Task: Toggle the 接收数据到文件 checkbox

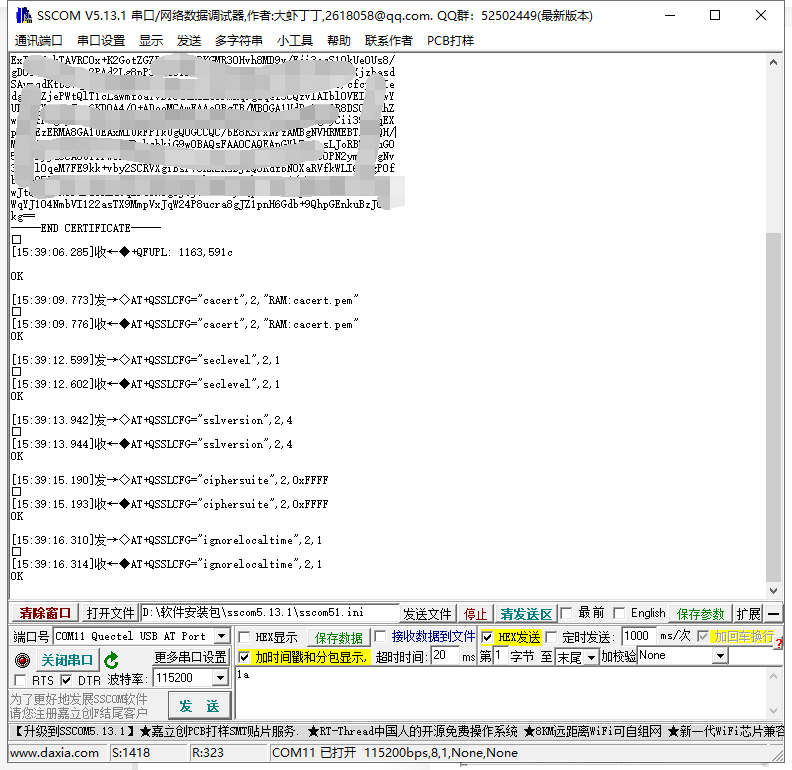Action: coord(380,636)
